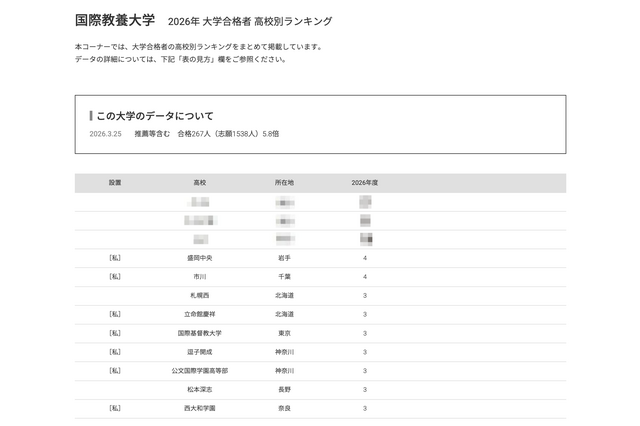
Task: Click the count 3 in 松本深志 row
Action: 364,389
